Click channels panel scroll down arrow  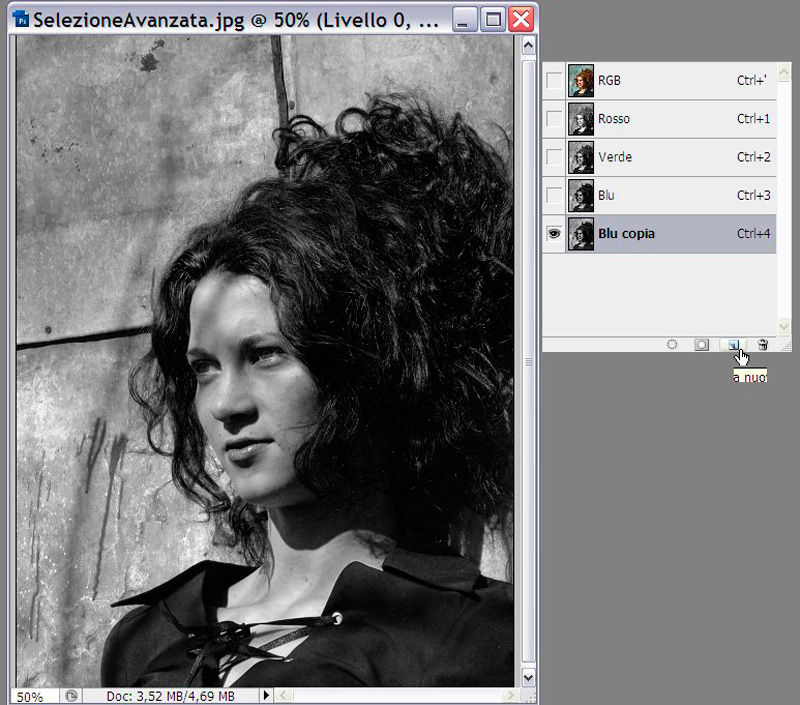784,326
